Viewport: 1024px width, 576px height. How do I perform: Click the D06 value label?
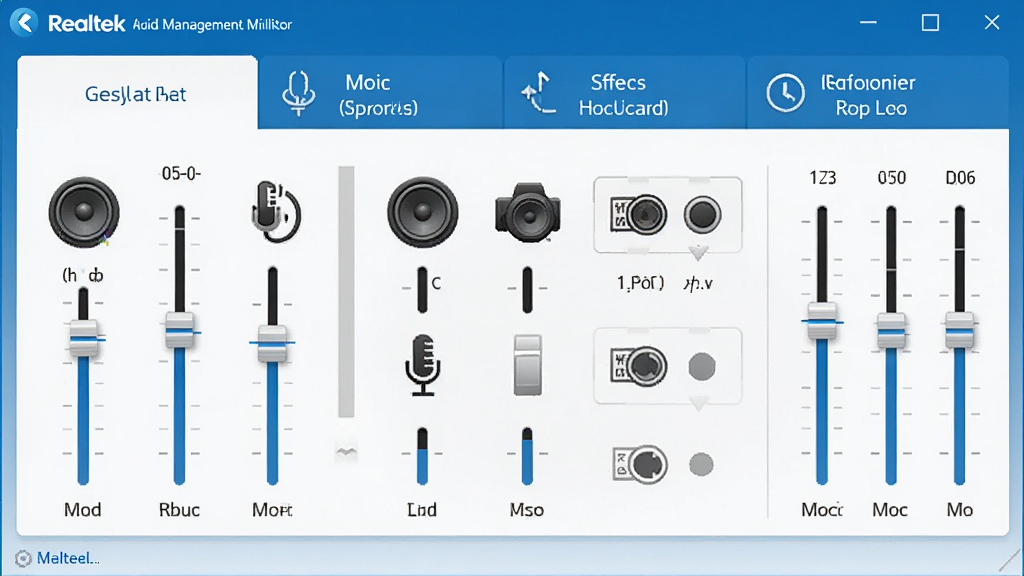960,178
